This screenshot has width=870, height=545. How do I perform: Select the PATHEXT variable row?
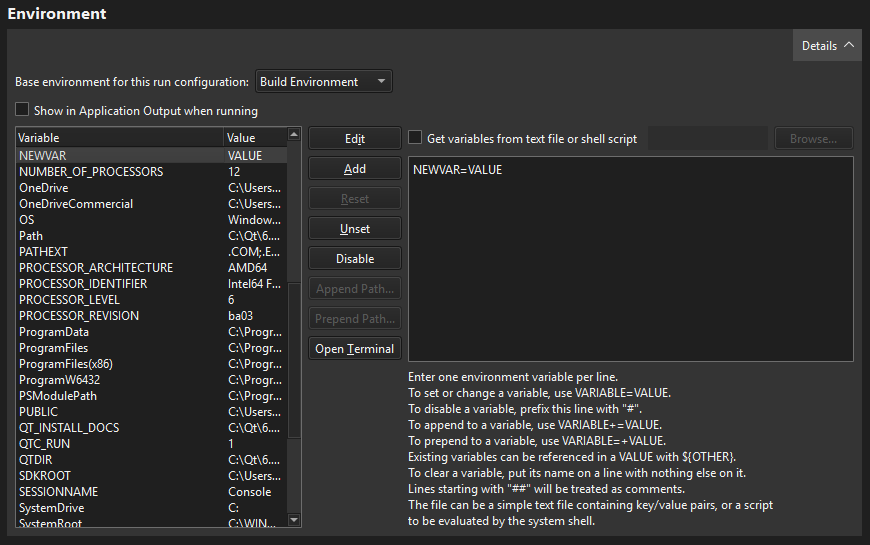coord(151,251)
